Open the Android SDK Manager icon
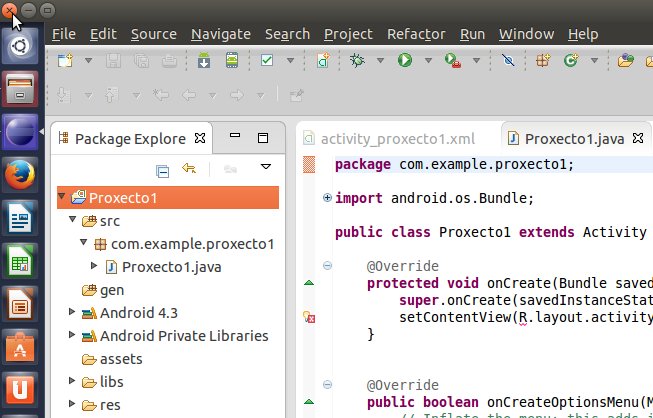The image size is (653, 418). (204, 61)
